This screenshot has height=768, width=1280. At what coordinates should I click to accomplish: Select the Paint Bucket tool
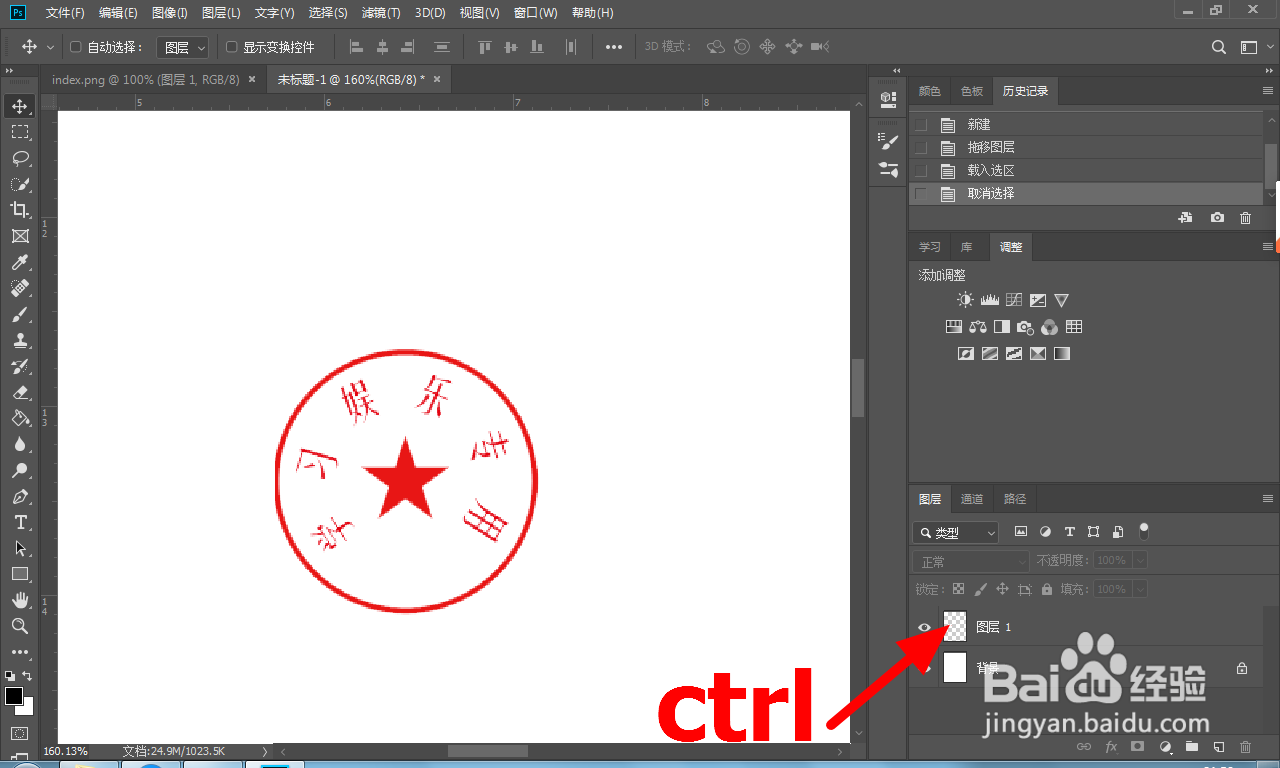tap(20, 418)
